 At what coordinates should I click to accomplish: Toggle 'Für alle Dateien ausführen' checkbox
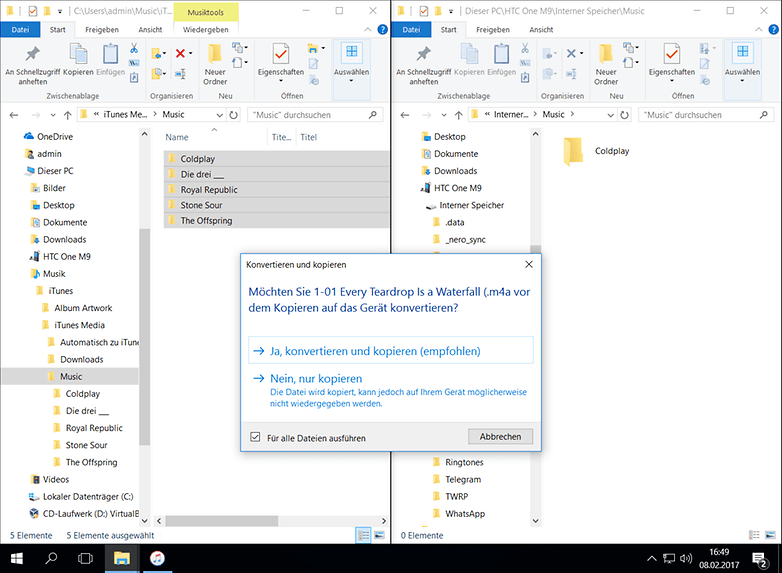[x=255, y=437]
